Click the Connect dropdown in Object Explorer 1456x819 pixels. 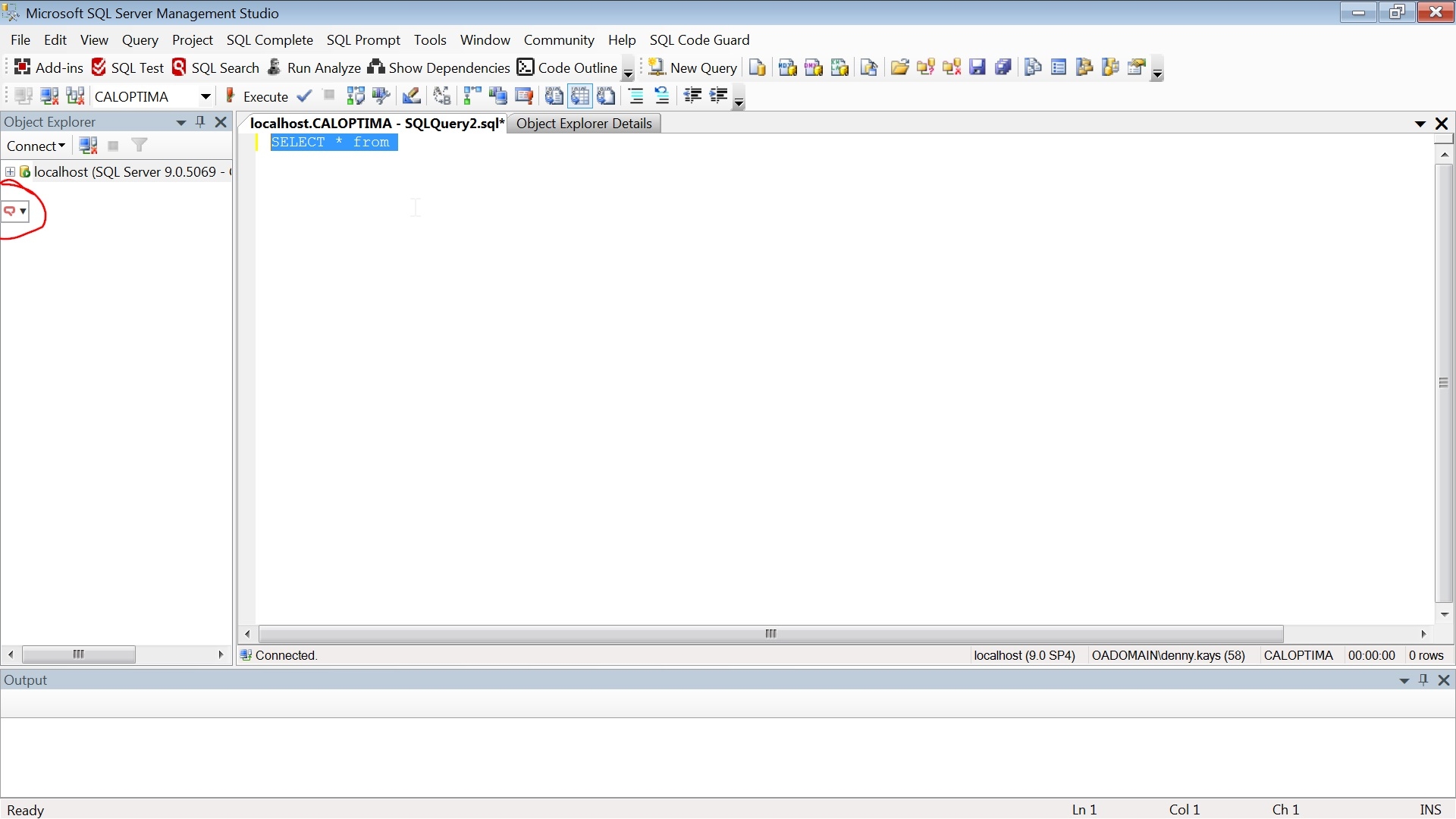point(35,145)
